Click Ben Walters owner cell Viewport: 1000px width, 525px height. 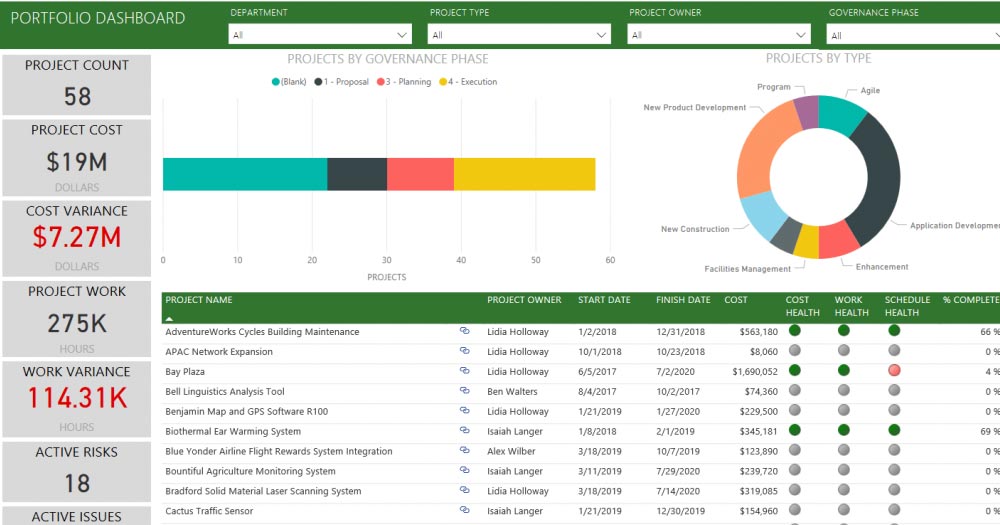(x=512, y=392)
